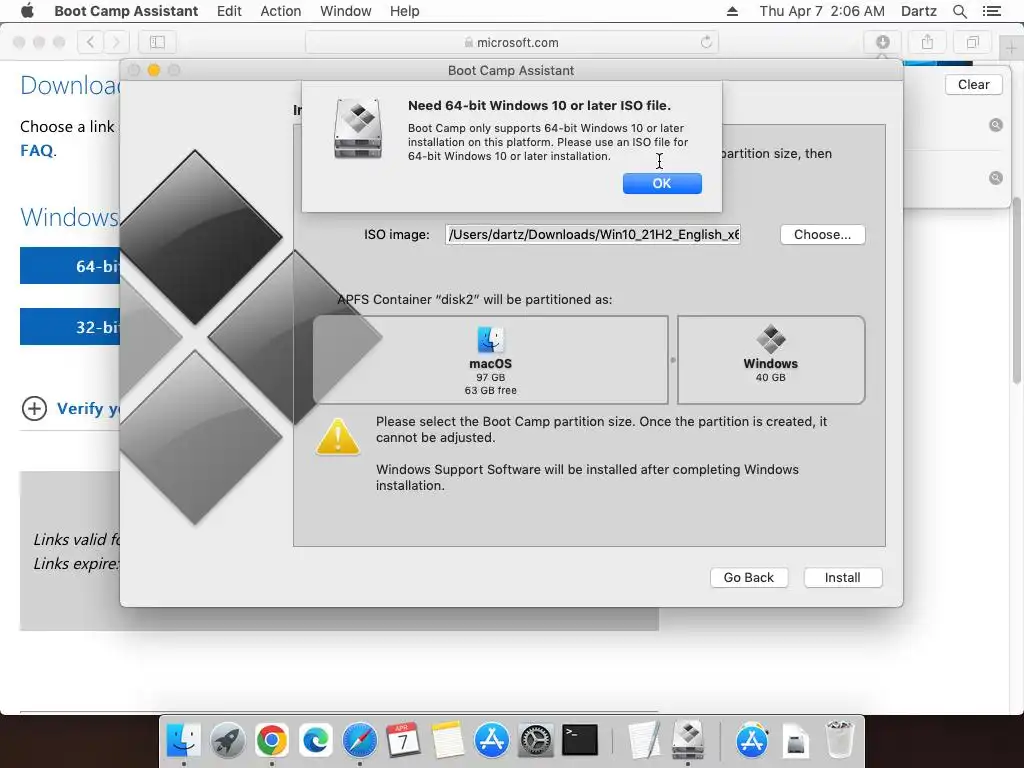Screen dimensions: 1024x768
Task: Reveal the second download in Finder
Action: tap(995, 178)
